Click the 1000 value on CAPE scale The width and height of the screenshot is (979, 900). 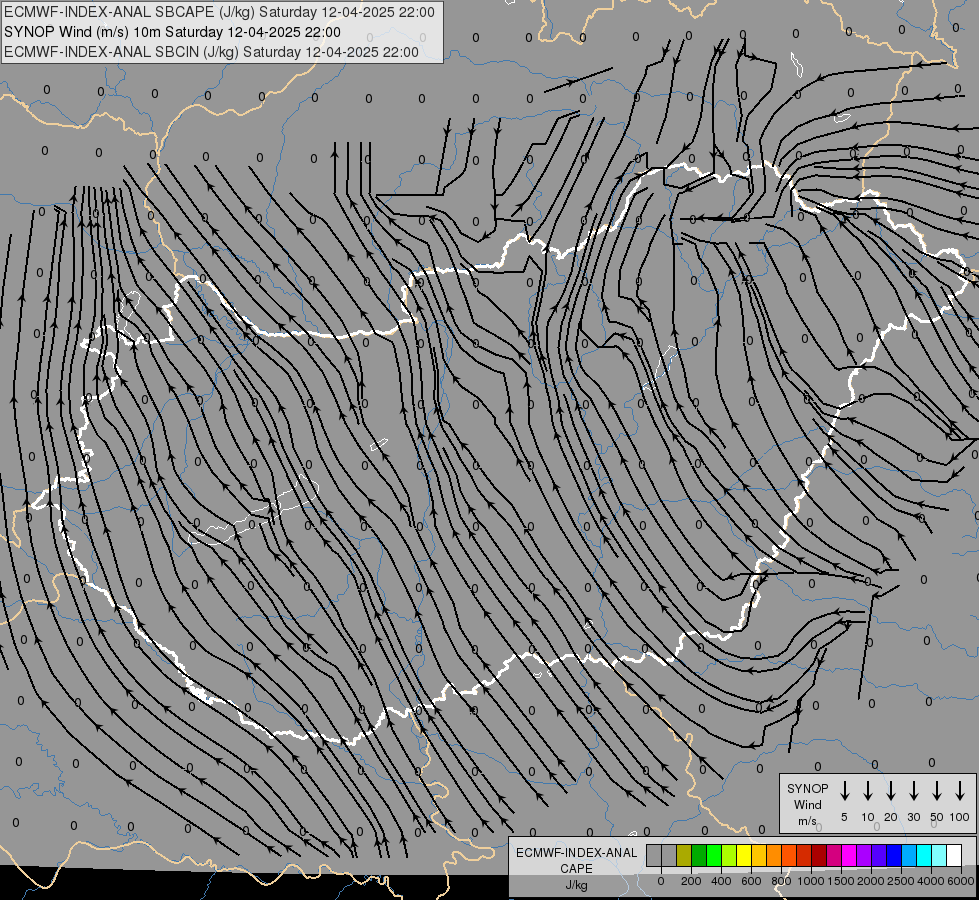[x=811, y=881]
